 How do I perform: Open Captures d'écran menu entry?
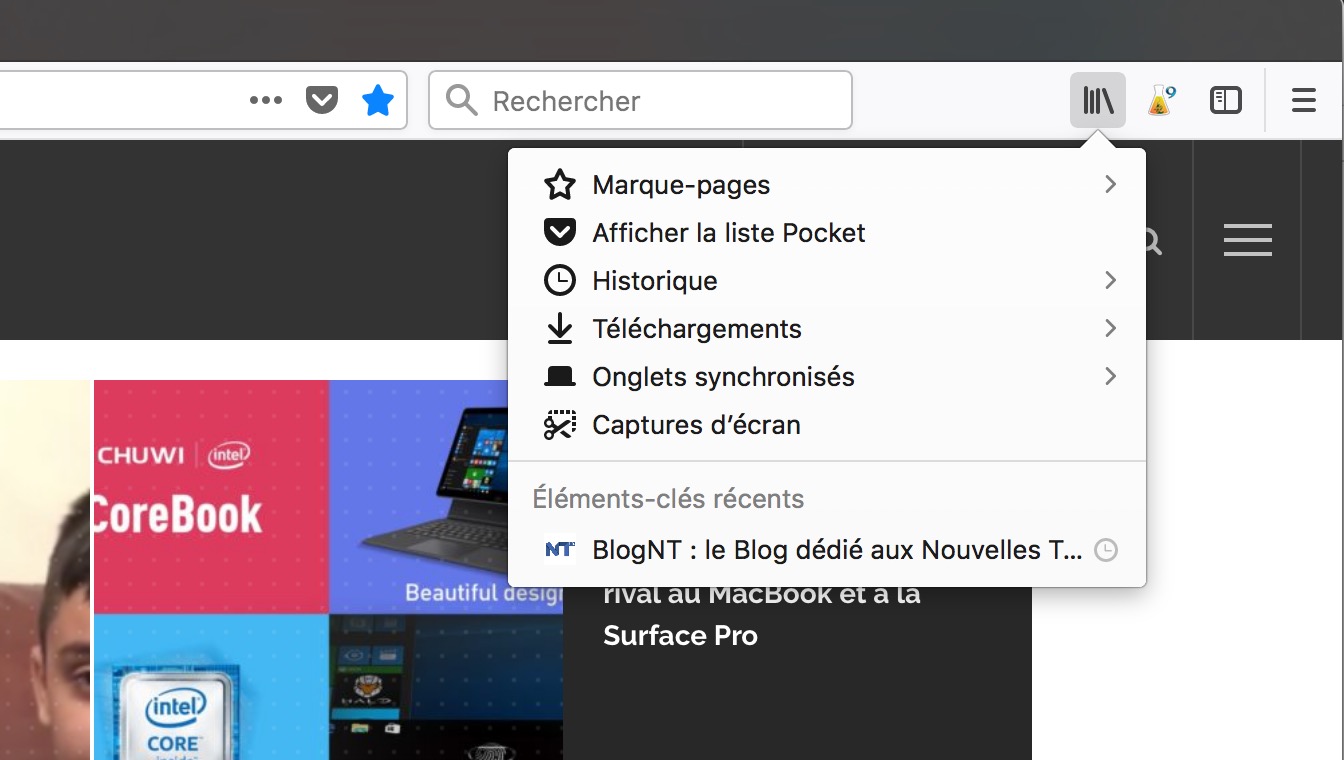point(696,425)
